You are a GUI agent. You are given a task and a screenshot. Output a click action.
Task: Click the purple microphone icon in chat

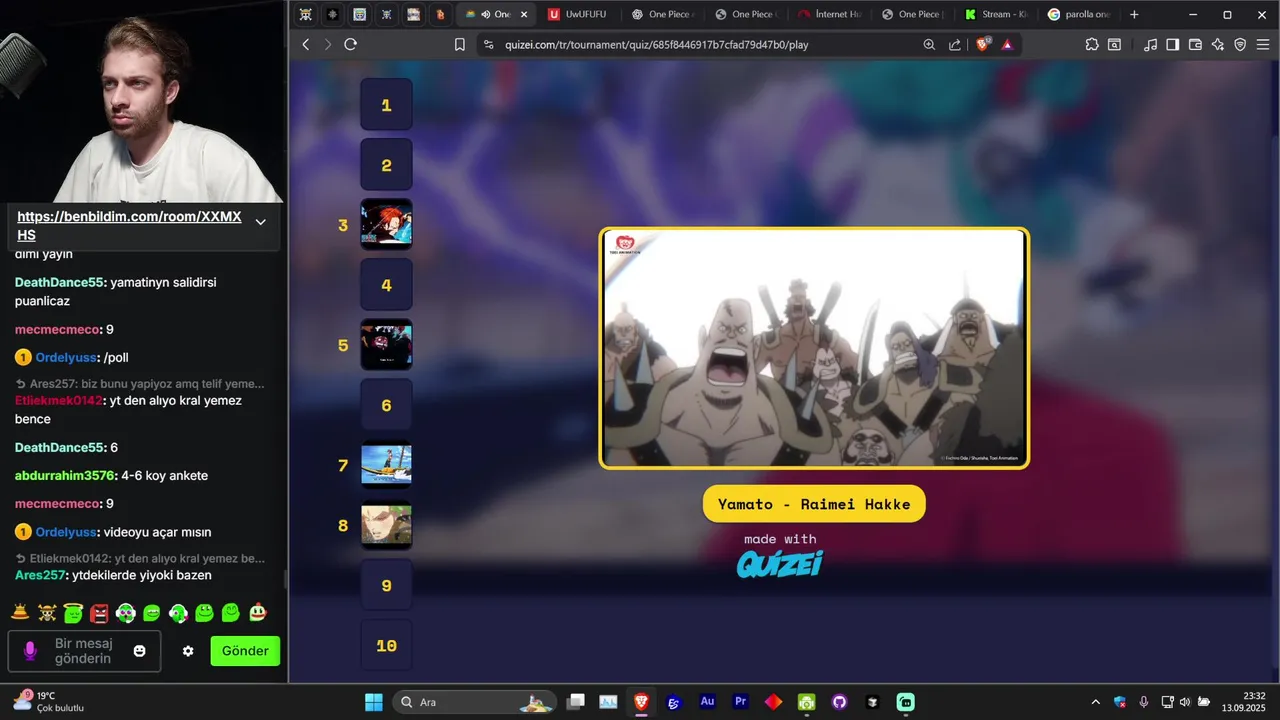click(x=30, y=651)
